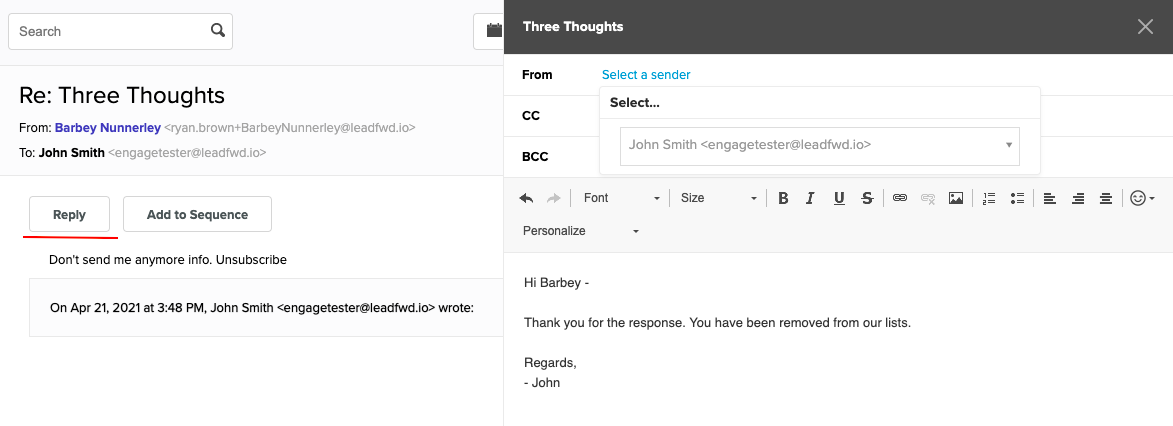
Task: Click the redo arrow in editor toolbar
Action: 554,198
